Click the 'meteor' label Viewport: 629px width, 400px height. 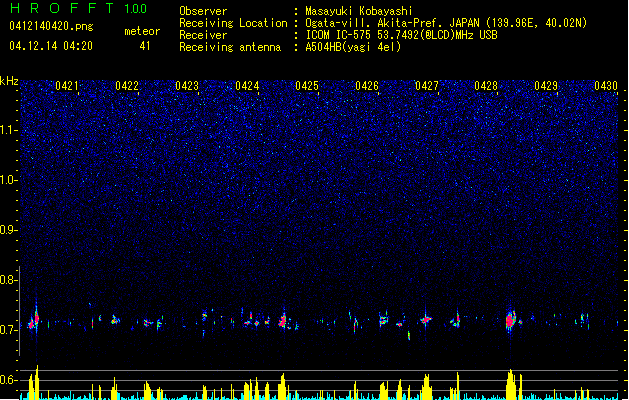pos(142,31)
